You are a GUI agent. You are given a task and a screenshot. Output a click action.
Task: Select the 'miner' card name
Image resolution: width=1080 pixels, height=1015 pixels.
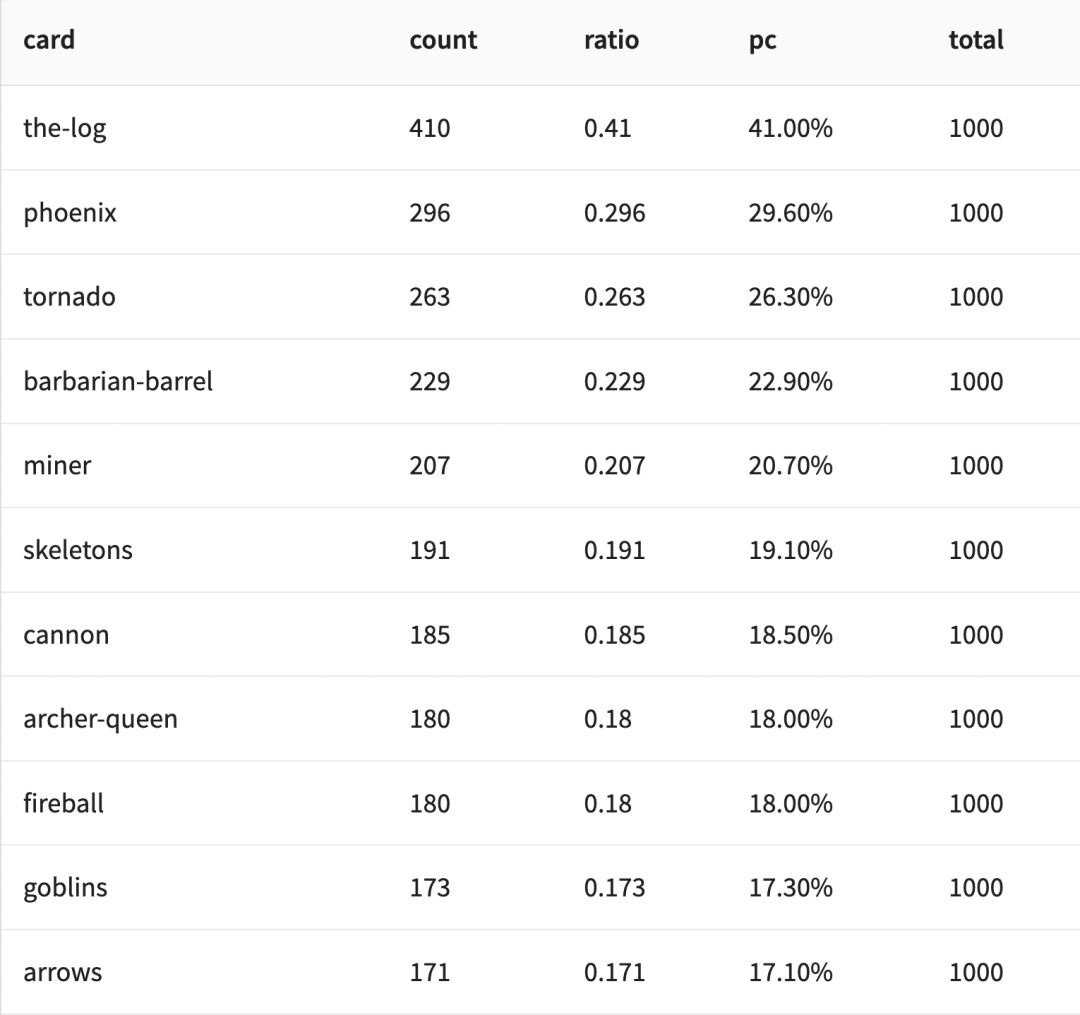pos(57,465)
